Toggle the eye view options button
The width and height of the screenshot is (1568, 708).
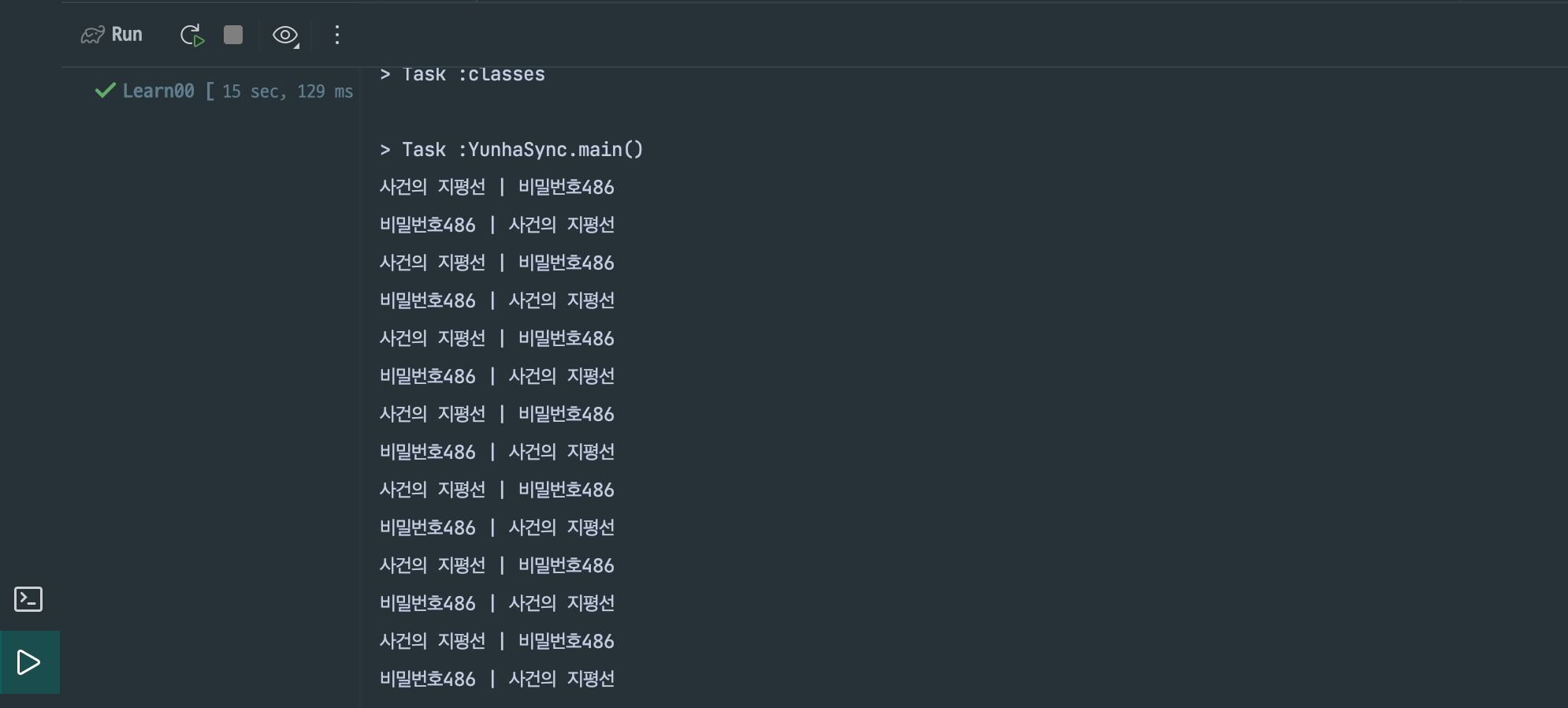285,35
